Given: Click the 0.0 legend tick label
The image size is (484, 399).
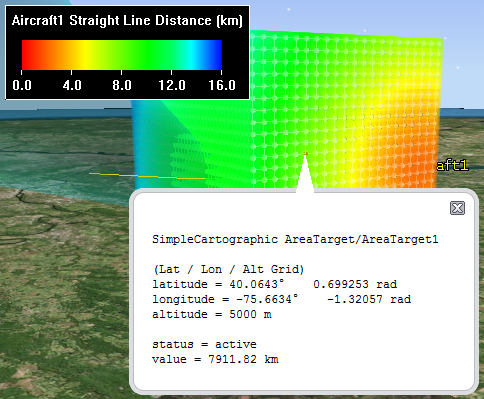Looking at the screenshot, I should [x=22, y=85].
